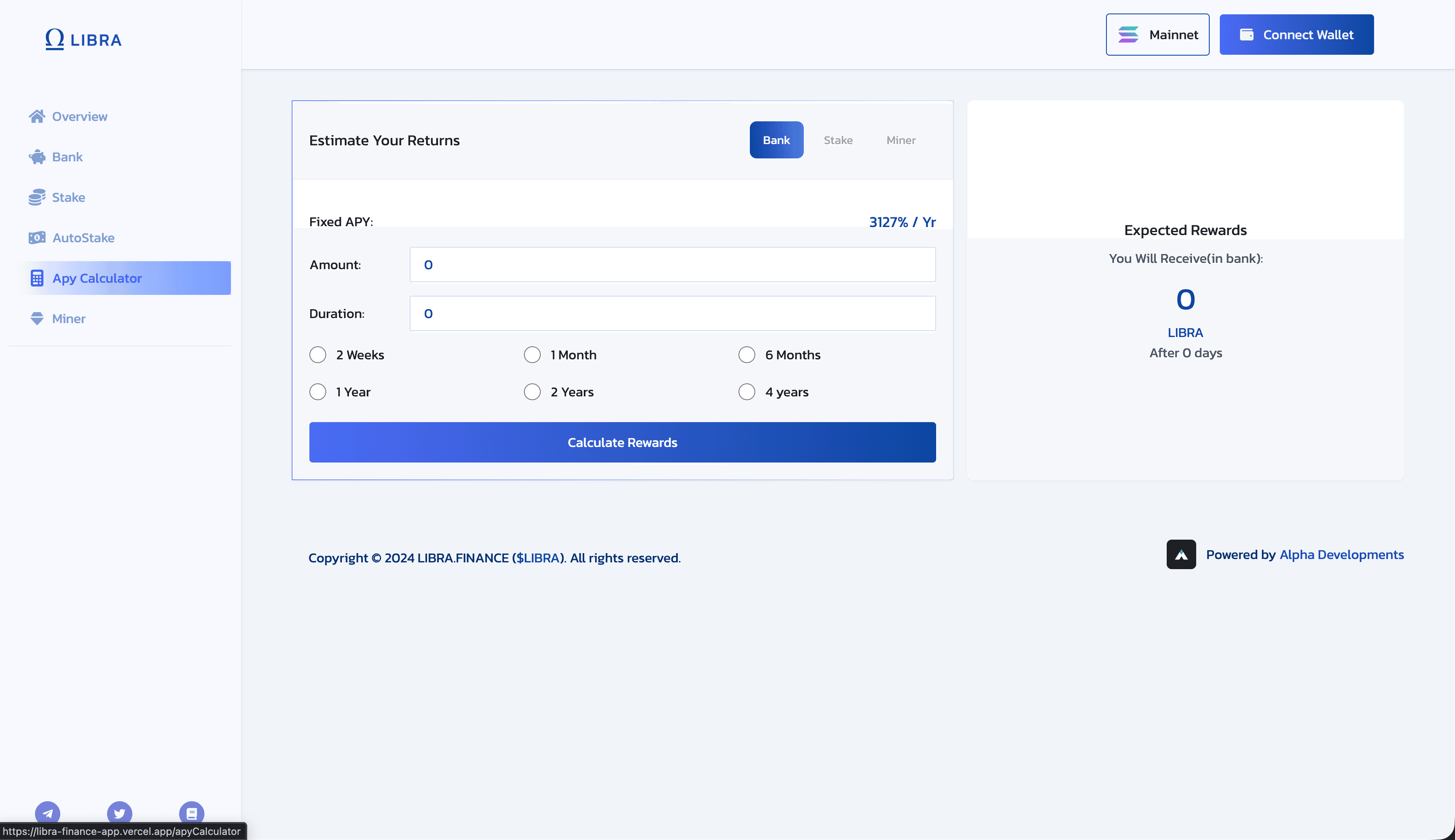Select the 1 Year duration option
Viewport: 1455px width, 840px height.
coord(318,392)
